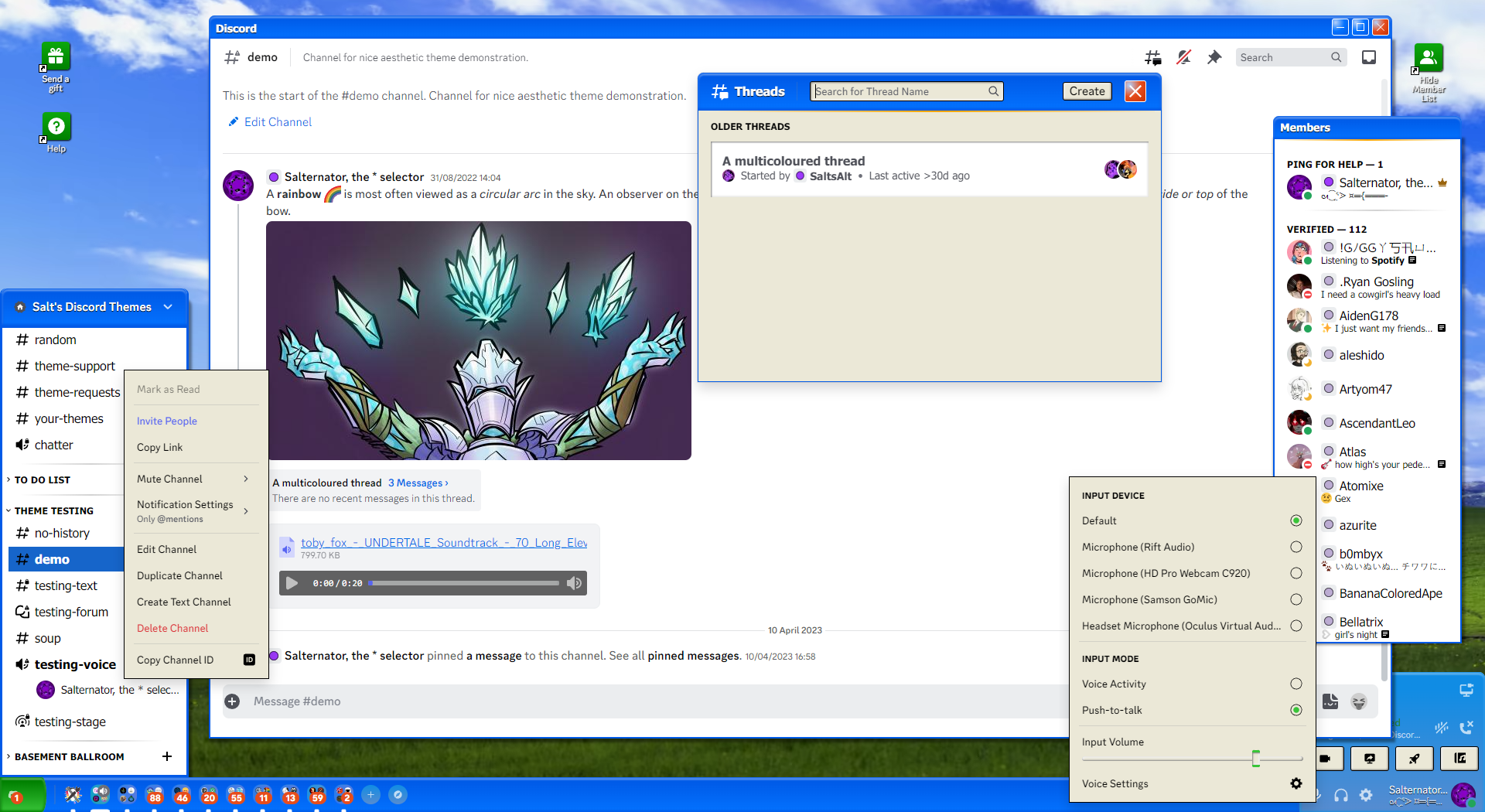Screen dimensions: 1485x812
Task: Select Edit Channel in context menu
Action: pyautogui.click(x=193, y=549)
